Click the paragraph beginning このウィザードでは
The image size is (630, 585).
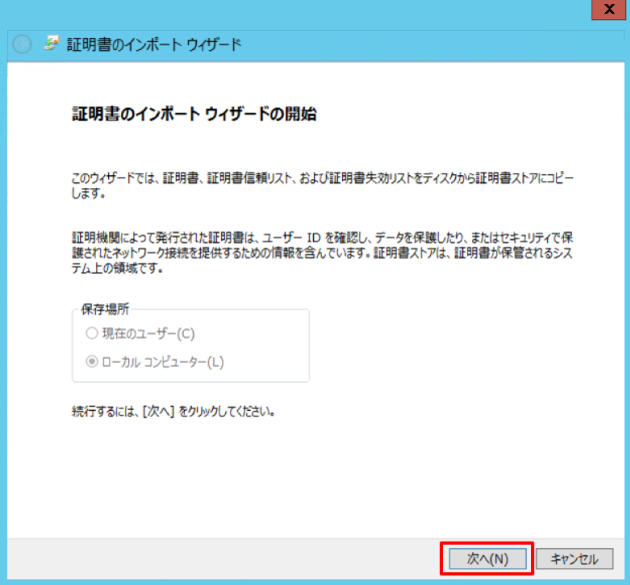tap(323, 186)
